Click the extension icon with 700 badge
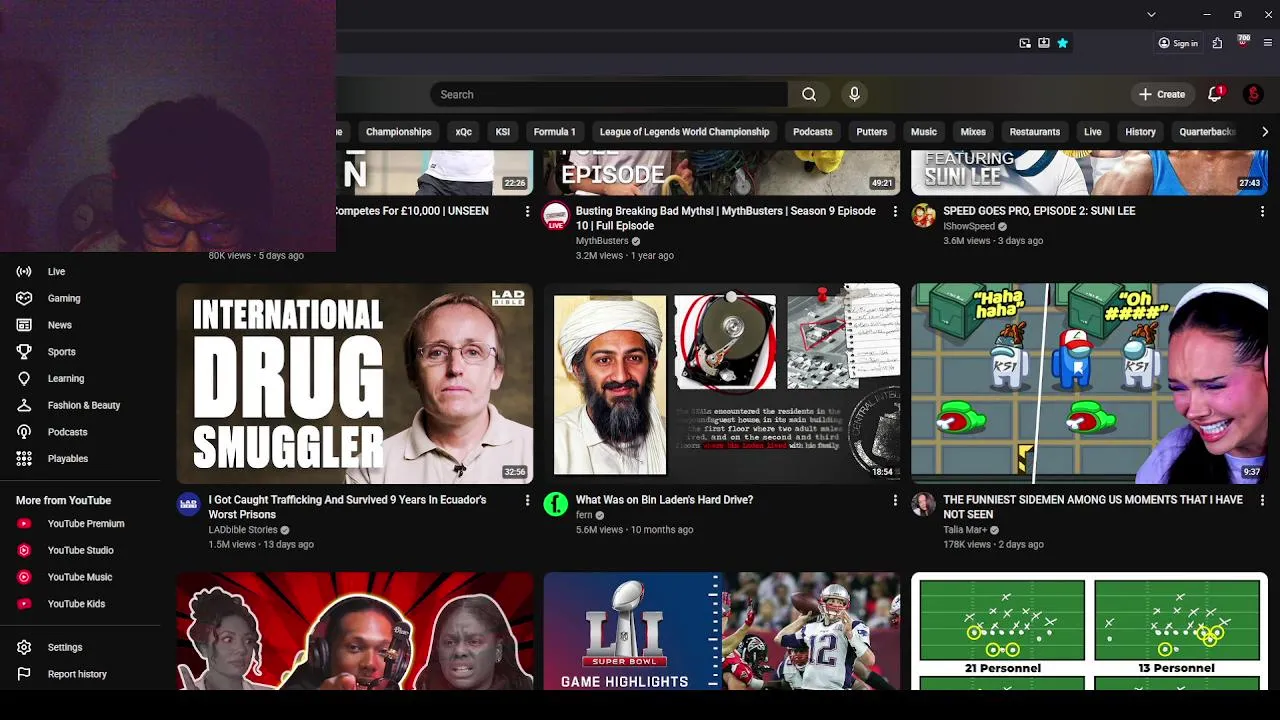 tap(1243, 42)
